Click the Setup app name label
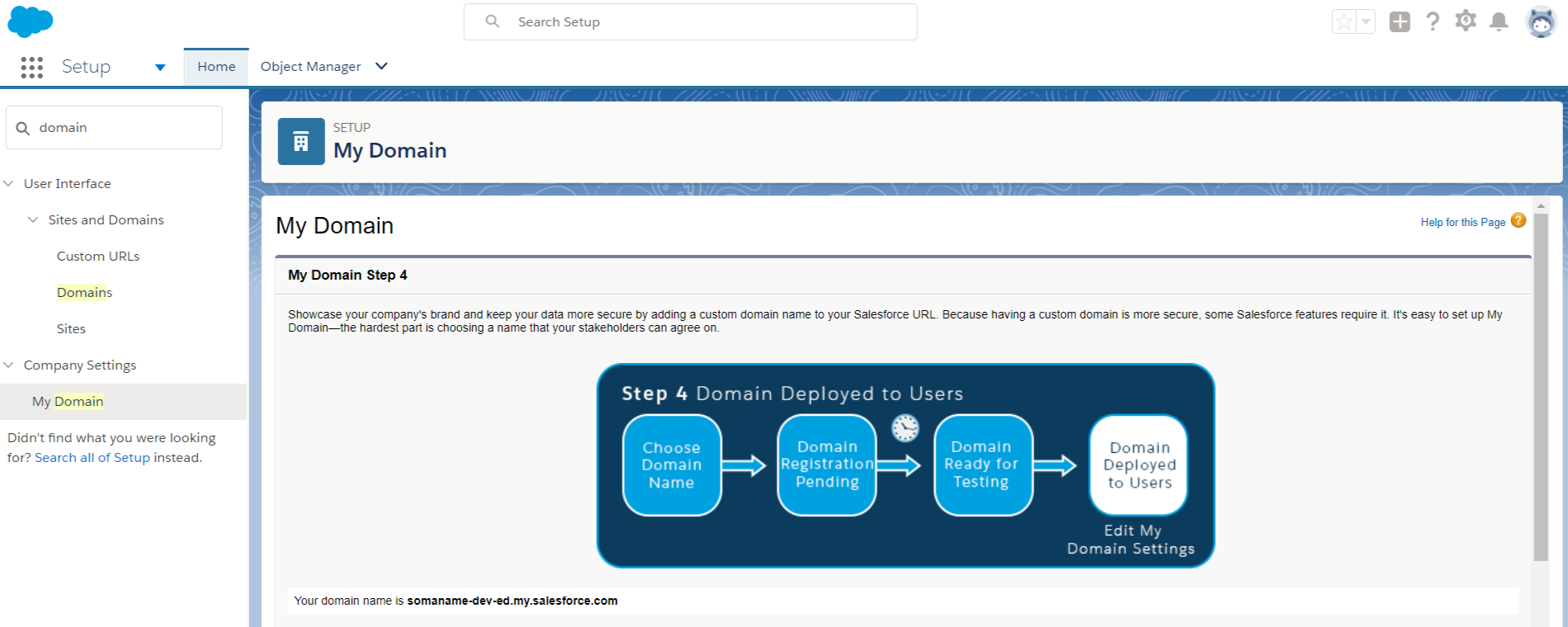The width and height of the screenshot is (1568, 627). (x=86, y=67)
